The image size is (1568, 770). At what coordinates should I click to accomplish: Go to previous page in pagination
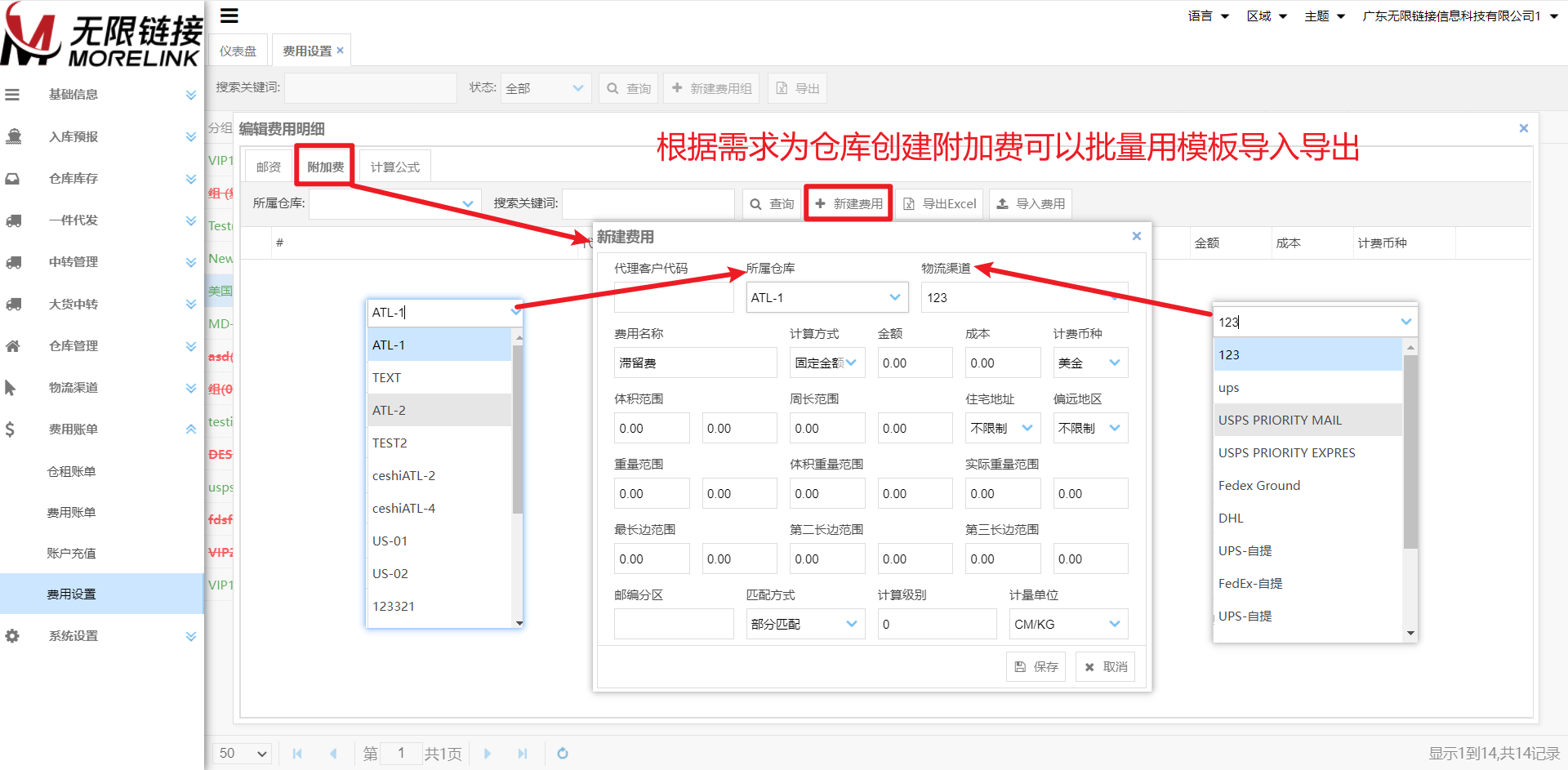[x=333, y=754]
